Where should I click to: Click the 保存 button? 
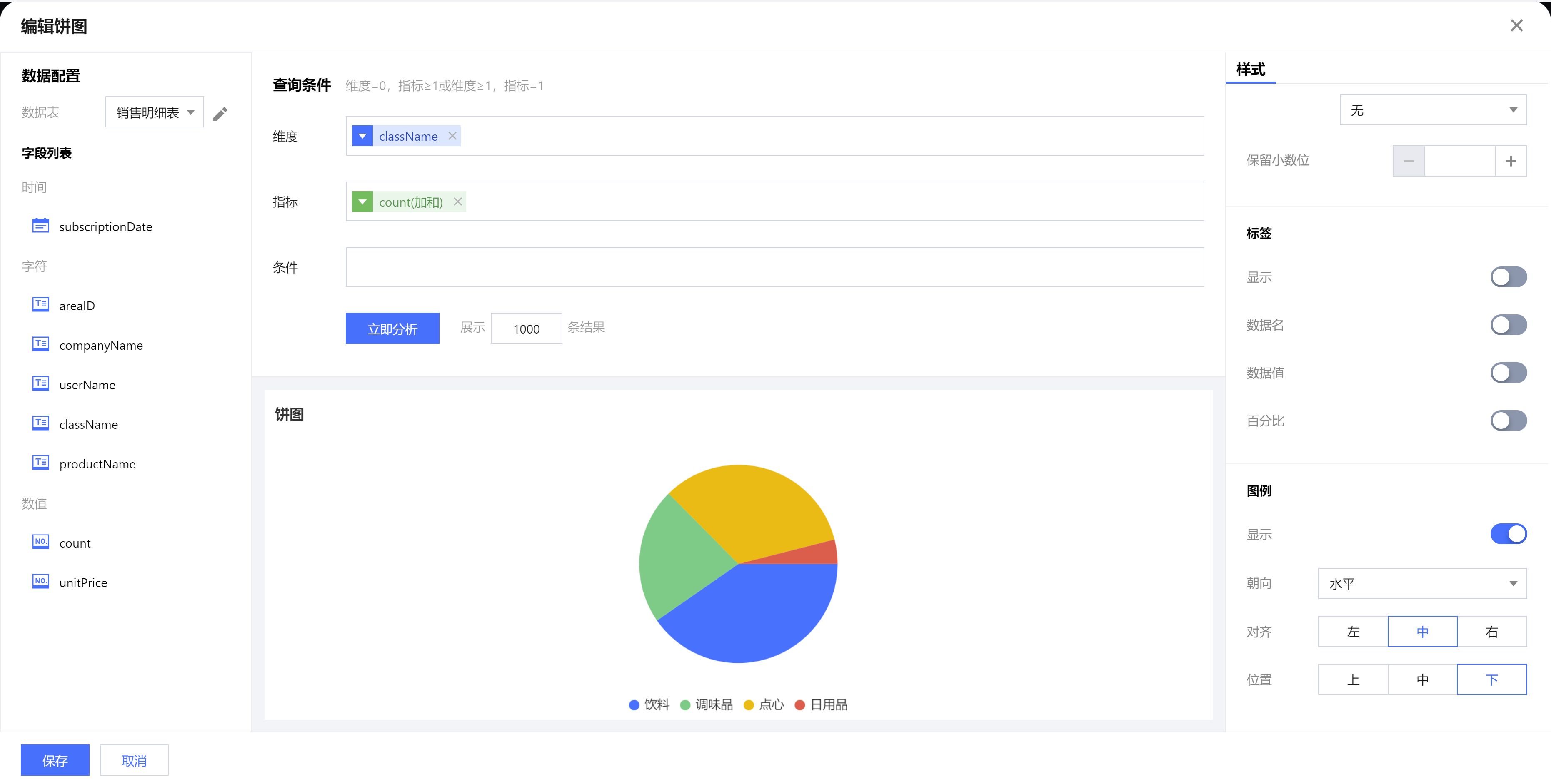(55, 761)
